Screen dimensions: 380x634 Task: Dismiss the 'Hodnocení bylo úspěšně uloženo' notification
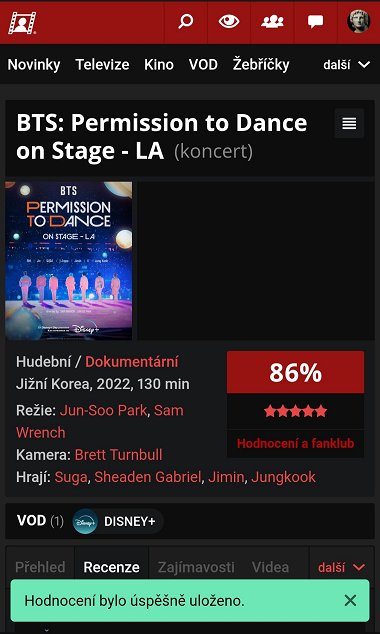(x=350, y=601)
